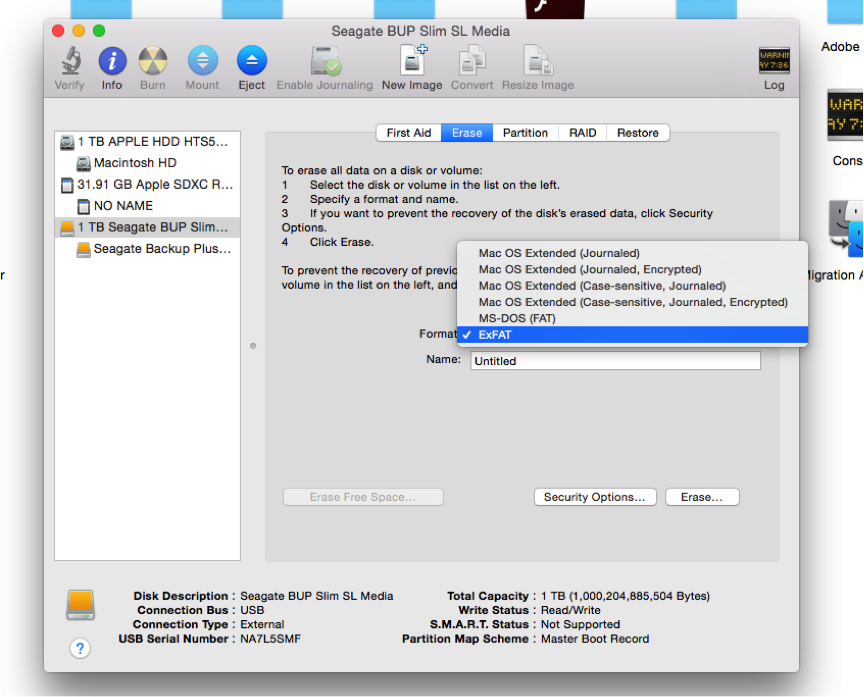
Task: Click the Master Boot Record value
Action: point(595,639)
